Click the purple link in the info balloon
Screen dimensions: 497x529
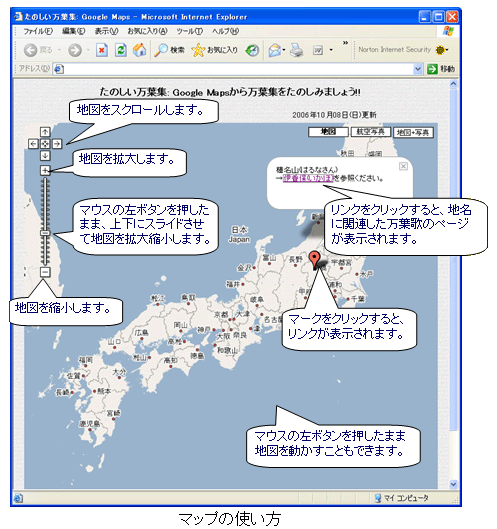[x=308, y=178]
